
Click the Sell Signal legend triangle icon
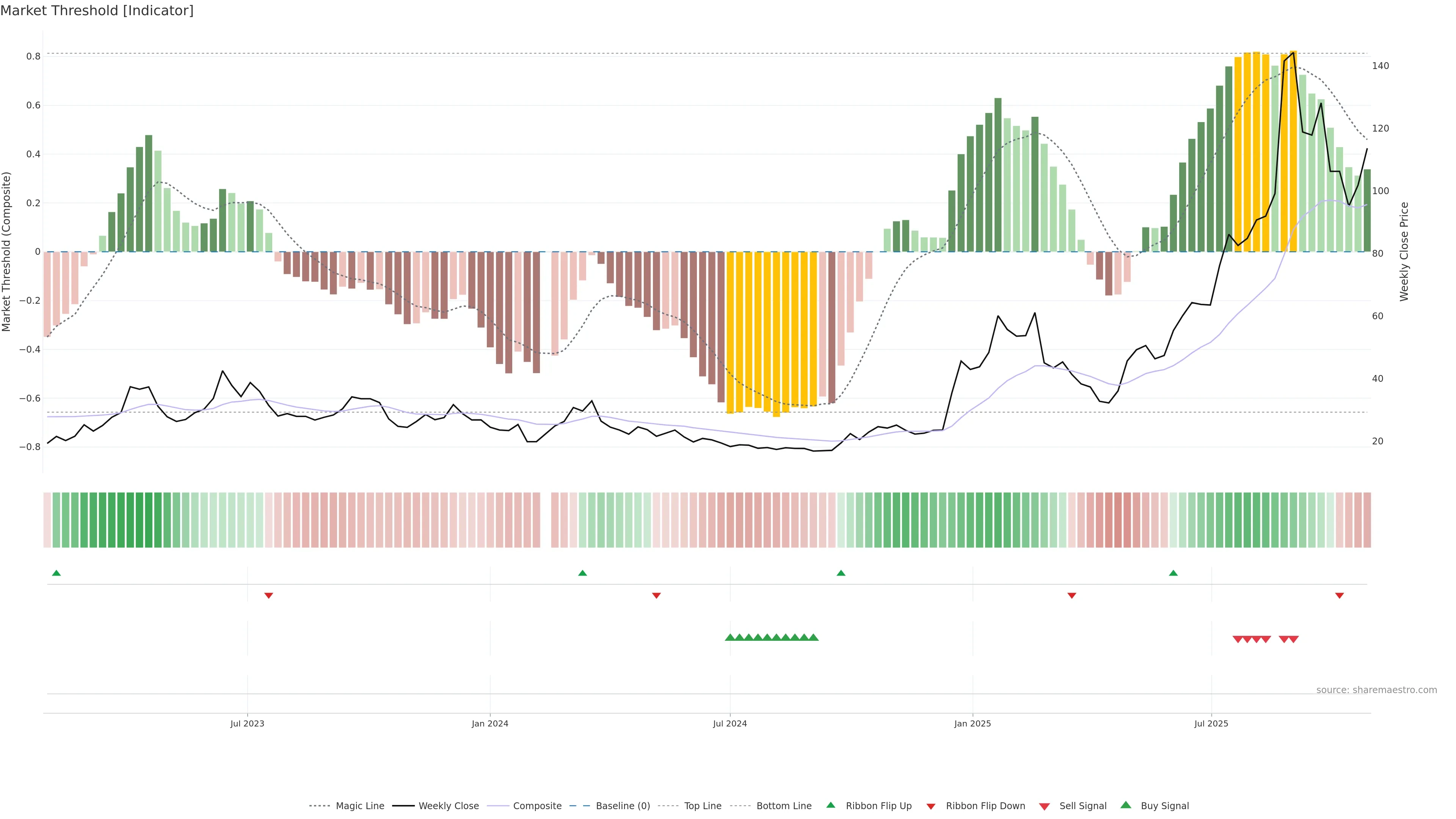pos(1044,806)
